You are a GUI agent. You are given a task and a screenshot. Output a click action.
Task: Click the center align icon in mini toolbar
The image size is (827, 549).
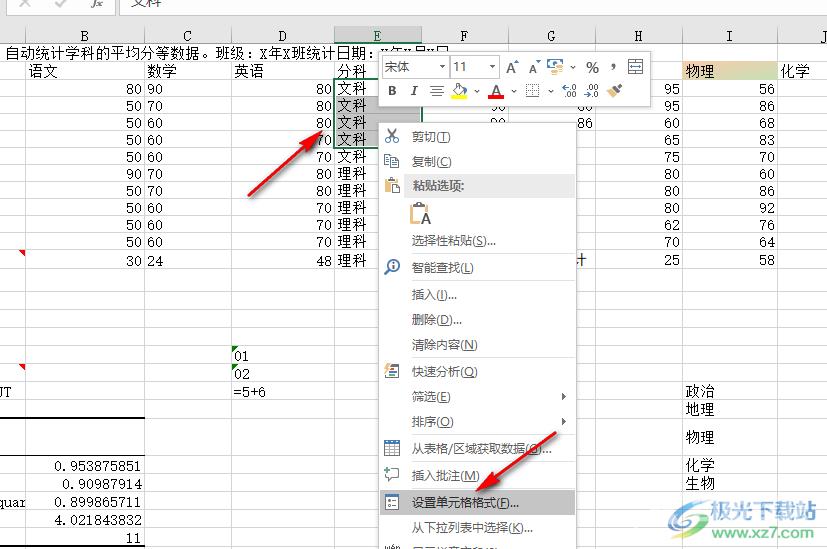[436, 91]
